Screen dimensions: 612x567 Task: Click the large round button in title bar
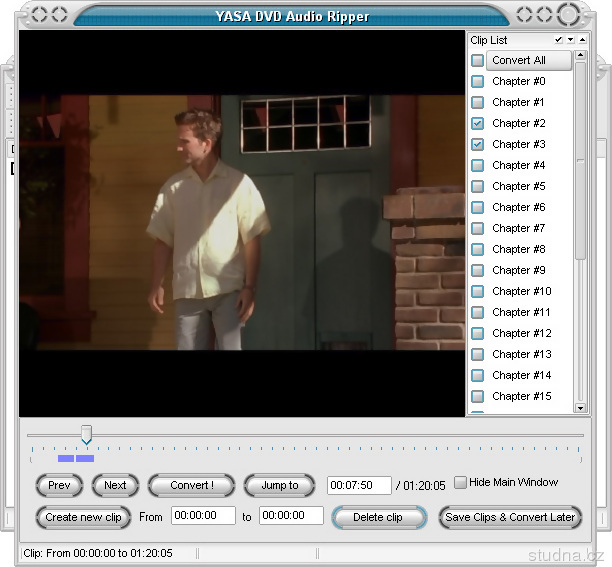pyautogui.click(x=568, y=15)
